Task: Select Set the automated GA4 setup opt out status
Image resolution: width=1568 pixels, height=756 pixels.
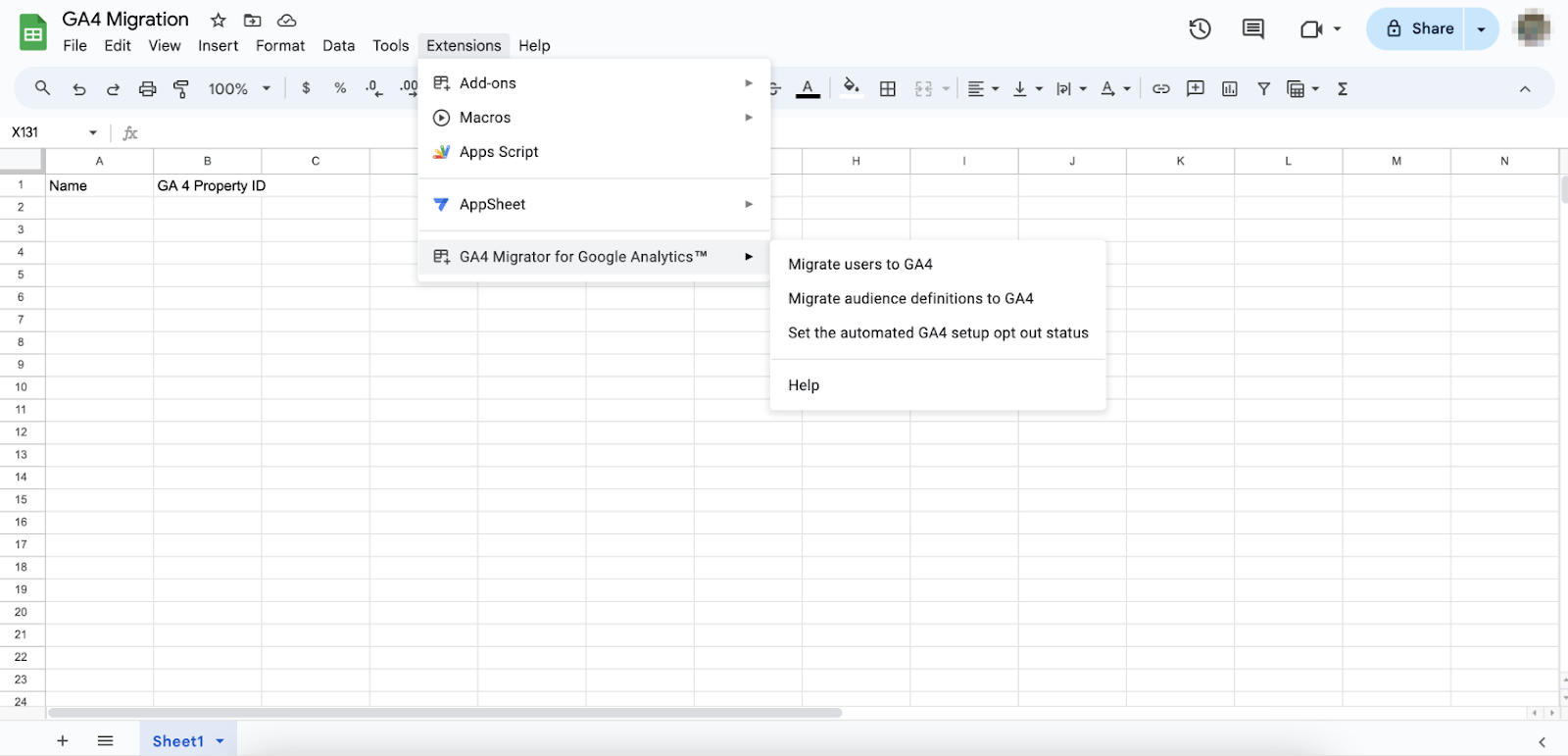Action: [x=938, y=333]
